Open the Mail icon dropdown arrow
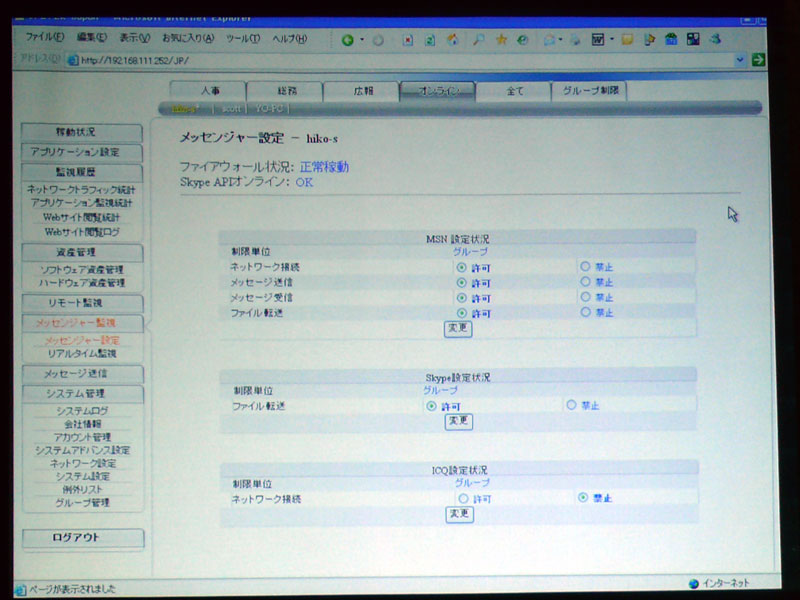The image size is (800, 600). pyautogui.click(x=560, y=39)
